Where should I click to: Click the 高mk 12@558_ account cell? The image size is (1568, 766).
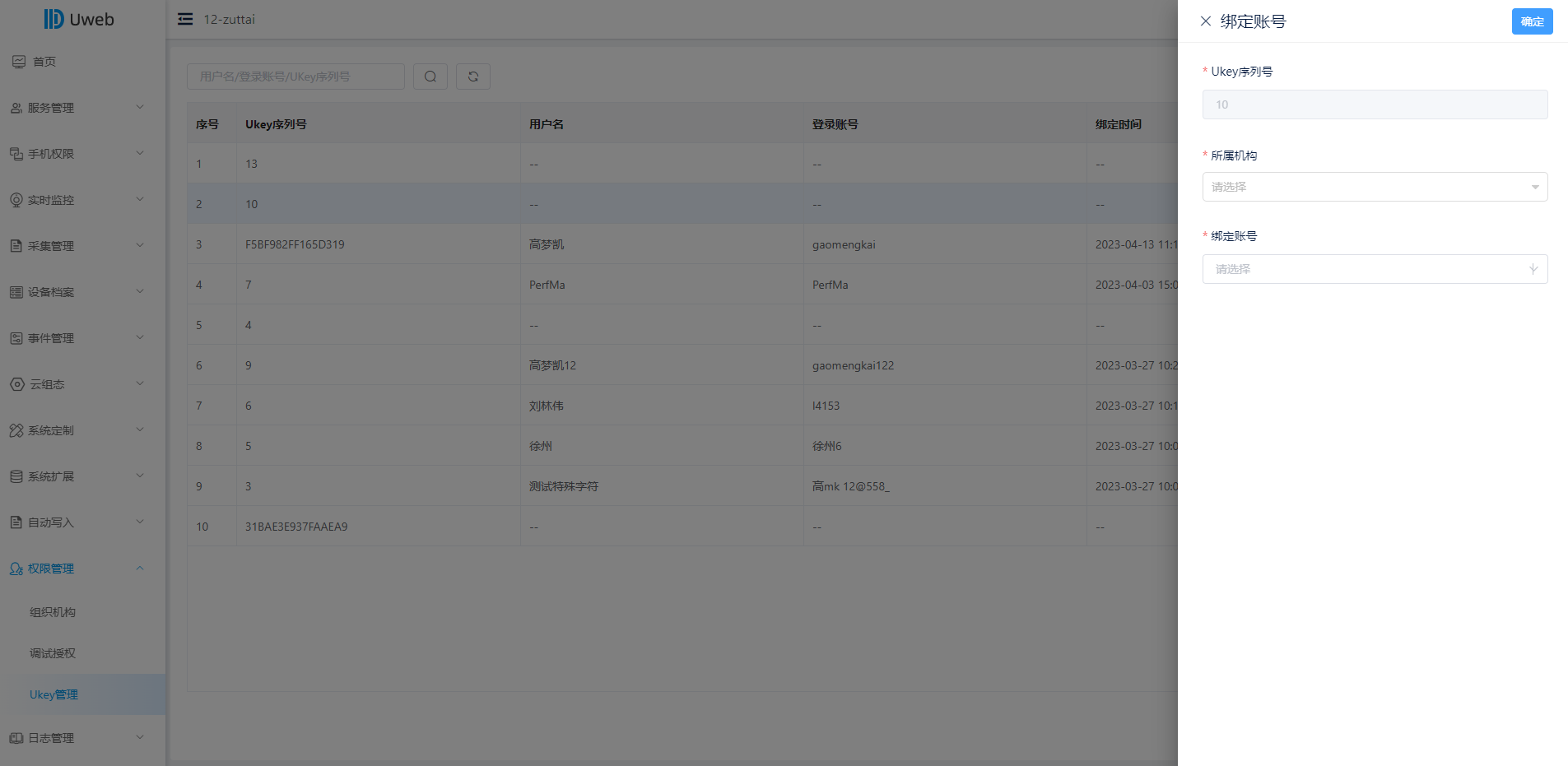[851, 486]
